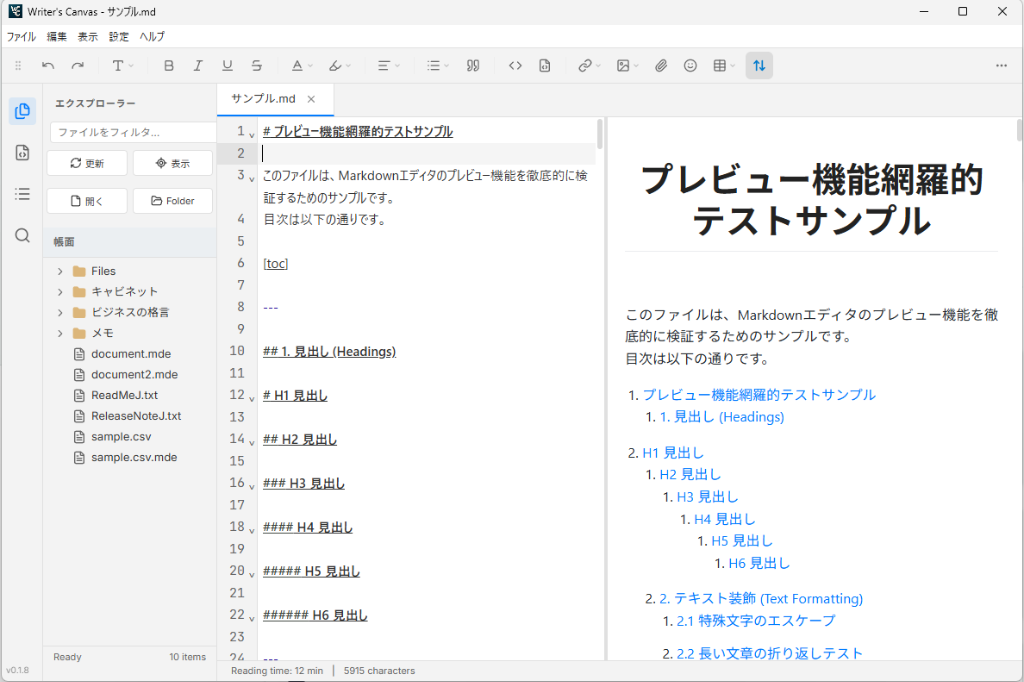The width and height of the screenshot is (1024, 682).
Task: Select document2.mde in the file tree
Action: coord(135,374)
